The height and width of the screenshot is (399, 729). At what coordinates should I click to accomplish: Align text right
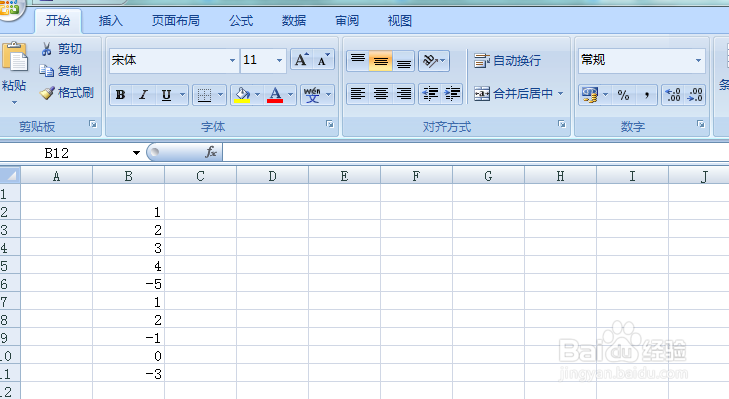[404, 94]
